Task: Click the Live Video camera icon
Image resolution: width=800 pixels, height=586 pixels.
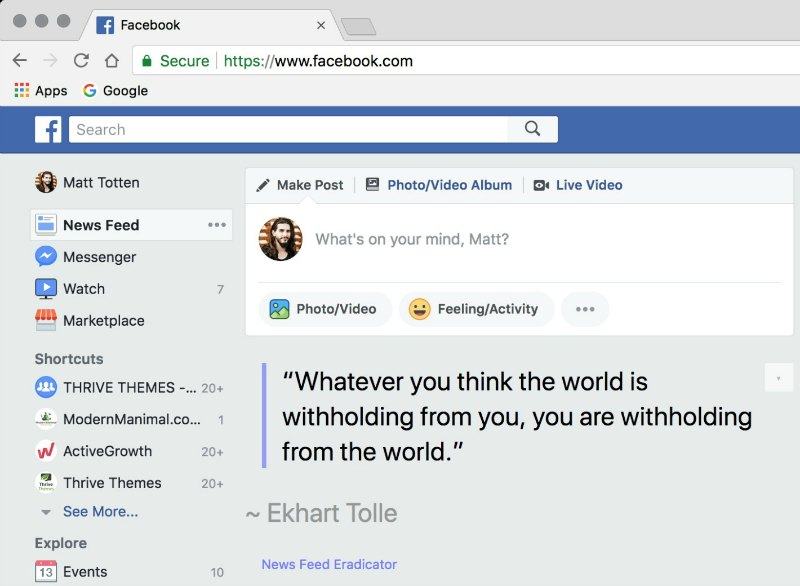Action: (x=541, y=185)
